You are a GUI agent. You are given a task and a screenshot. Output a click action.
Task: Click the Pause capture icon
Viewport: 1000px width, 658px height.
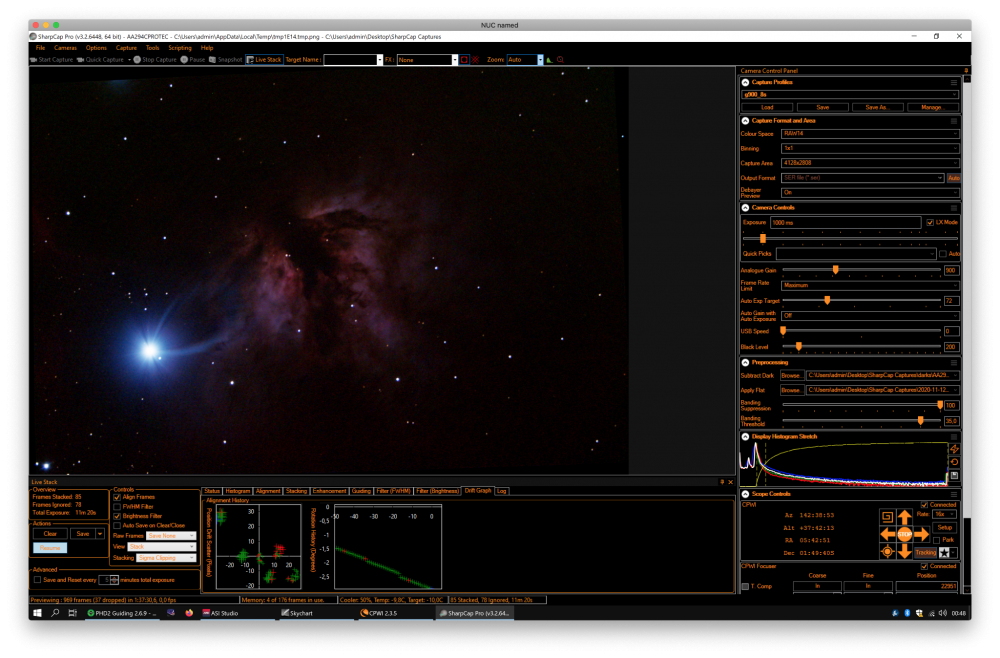[184, 59]
